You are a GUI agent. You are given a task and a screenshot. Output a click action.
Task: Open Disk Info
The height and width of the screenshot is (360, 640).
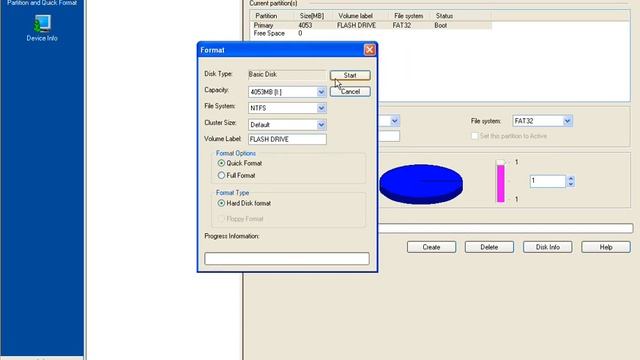point(548,247)
